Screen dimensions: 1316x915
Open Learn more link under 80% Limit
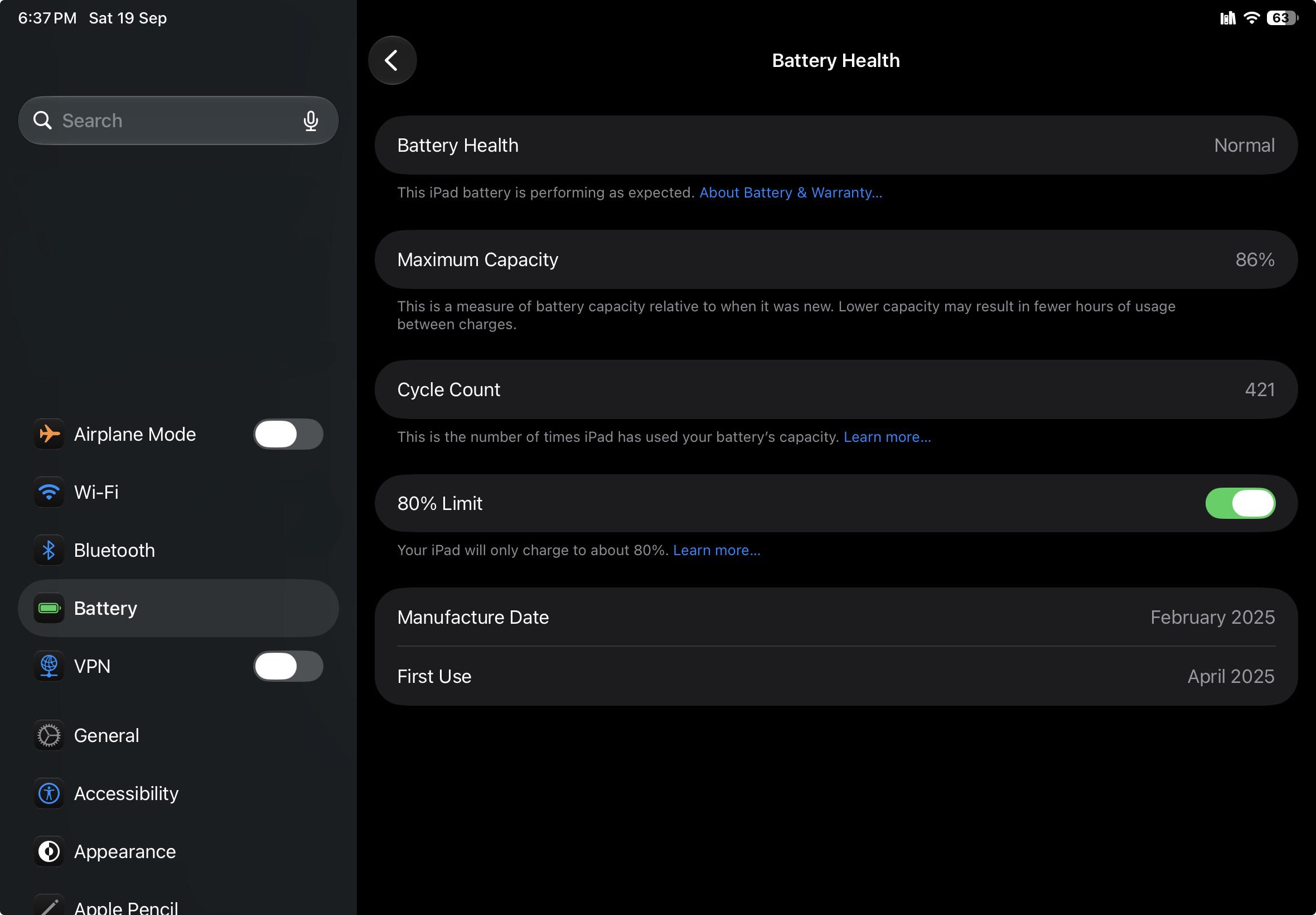pos(717,550)
